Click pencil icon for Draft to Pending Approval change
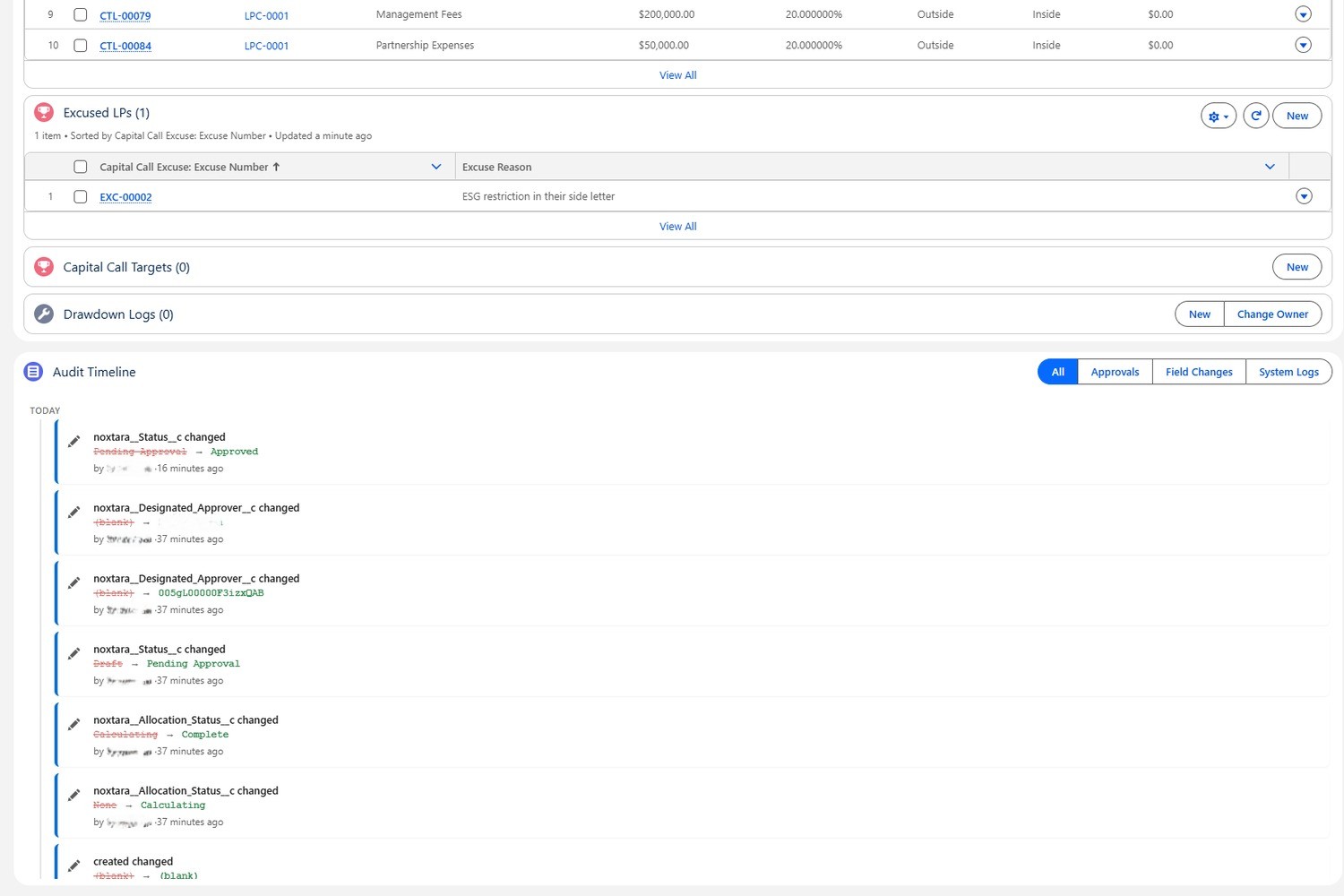The height and width of the screenshot is (896, 1344). point(74,653)
